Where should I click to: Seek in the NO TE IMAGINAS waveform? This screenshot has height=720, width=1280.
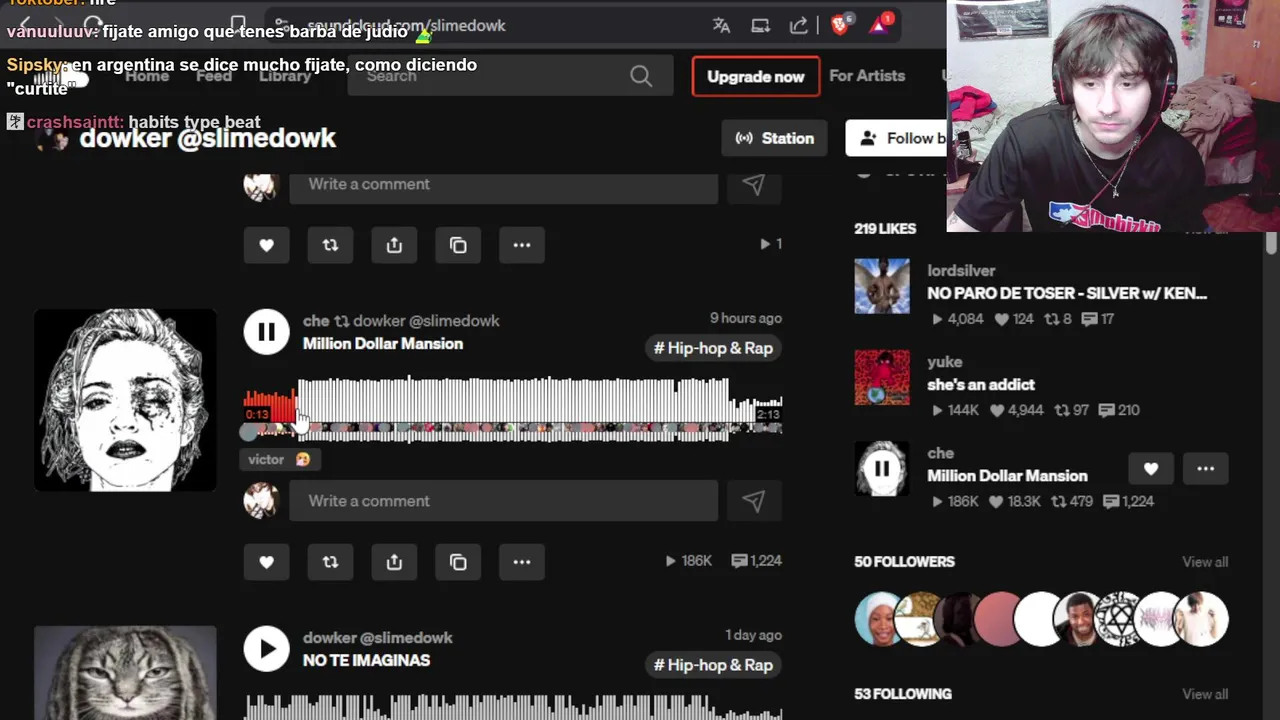[x=513, y=705]
